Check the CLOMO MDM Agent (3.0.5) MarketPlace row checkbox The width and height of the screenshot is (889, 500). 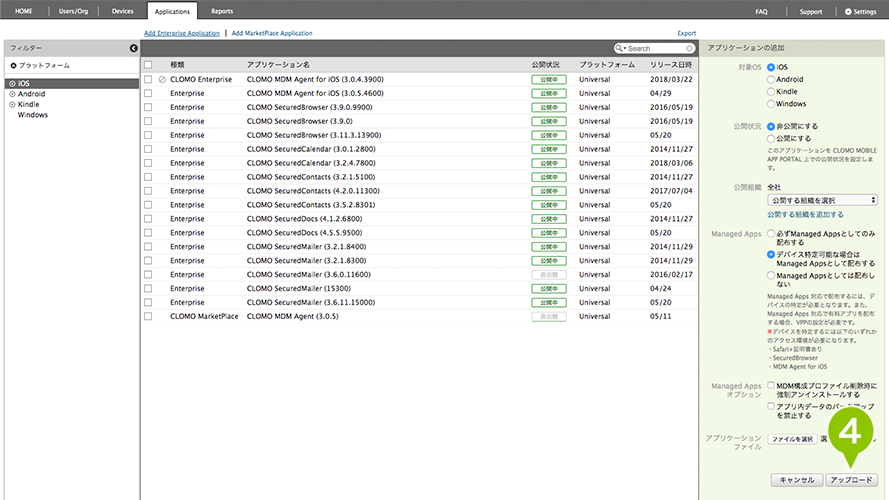point(148,316)
